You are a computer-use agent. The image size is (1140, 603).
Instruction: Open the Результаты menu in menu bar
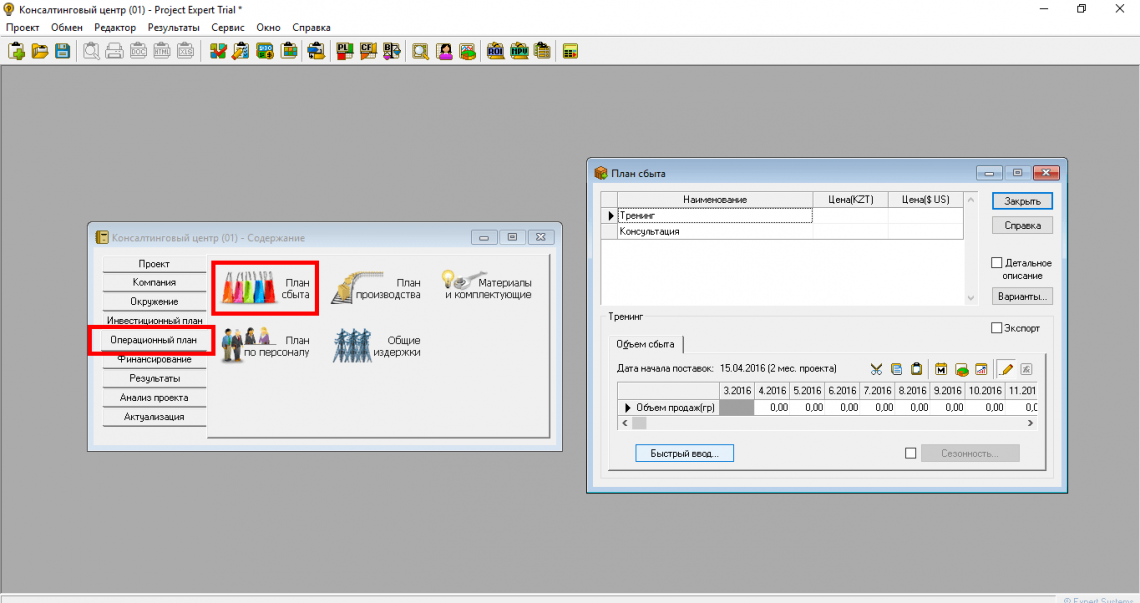coord(173,28)
